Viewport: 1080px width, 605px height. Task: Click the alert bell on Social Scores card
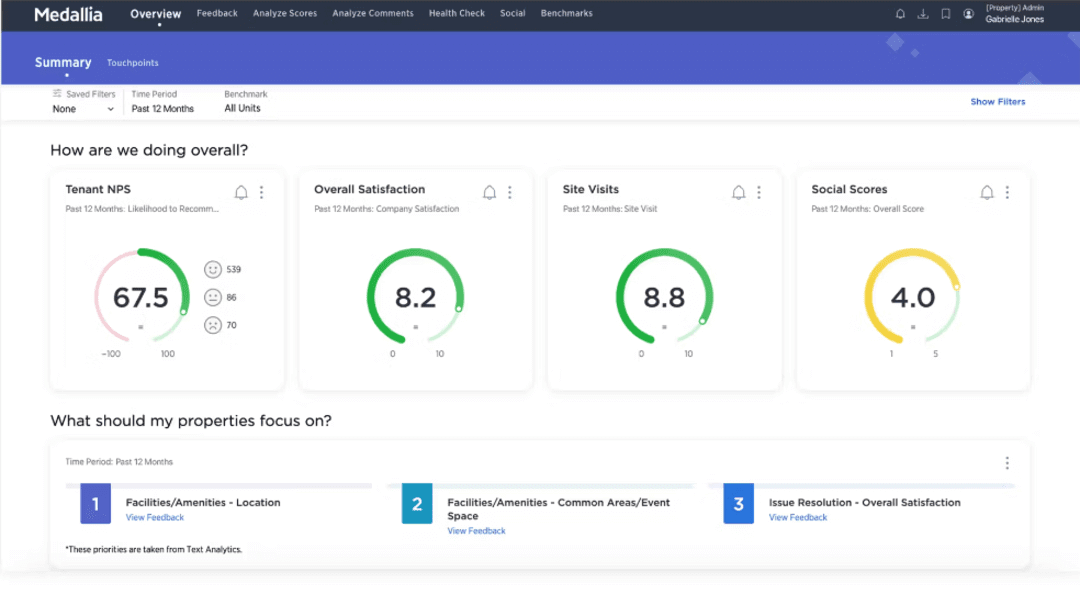pos(986,192)
